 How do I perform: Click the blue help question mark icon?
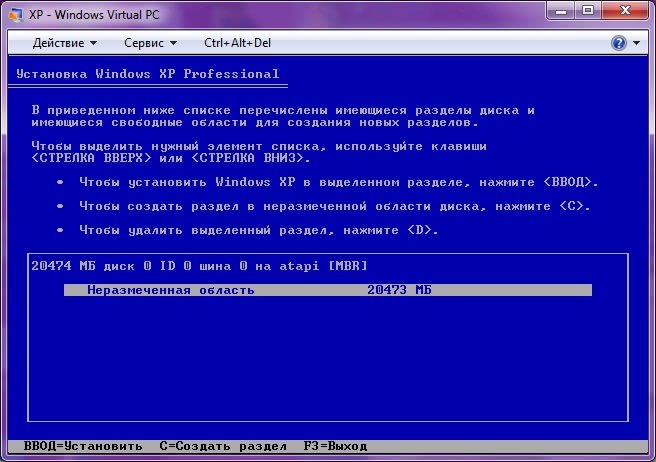coord(619,43)
